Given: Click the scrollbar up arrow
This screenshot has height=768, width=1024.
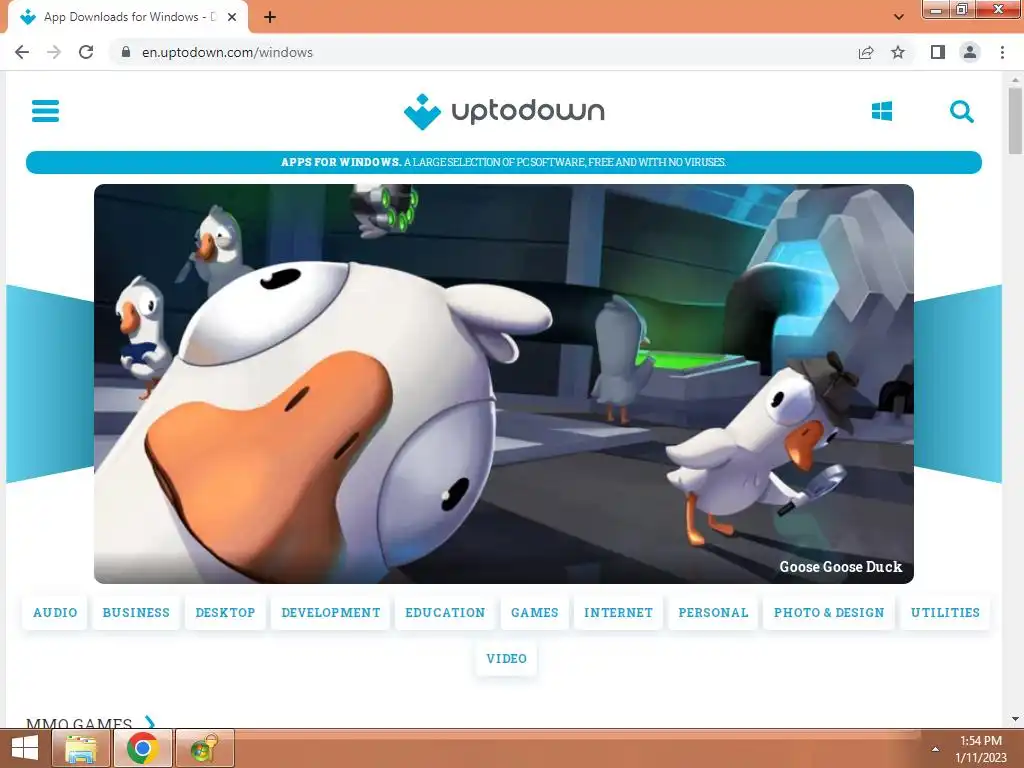Looking at the screenshot, I should coord(1015,80).
